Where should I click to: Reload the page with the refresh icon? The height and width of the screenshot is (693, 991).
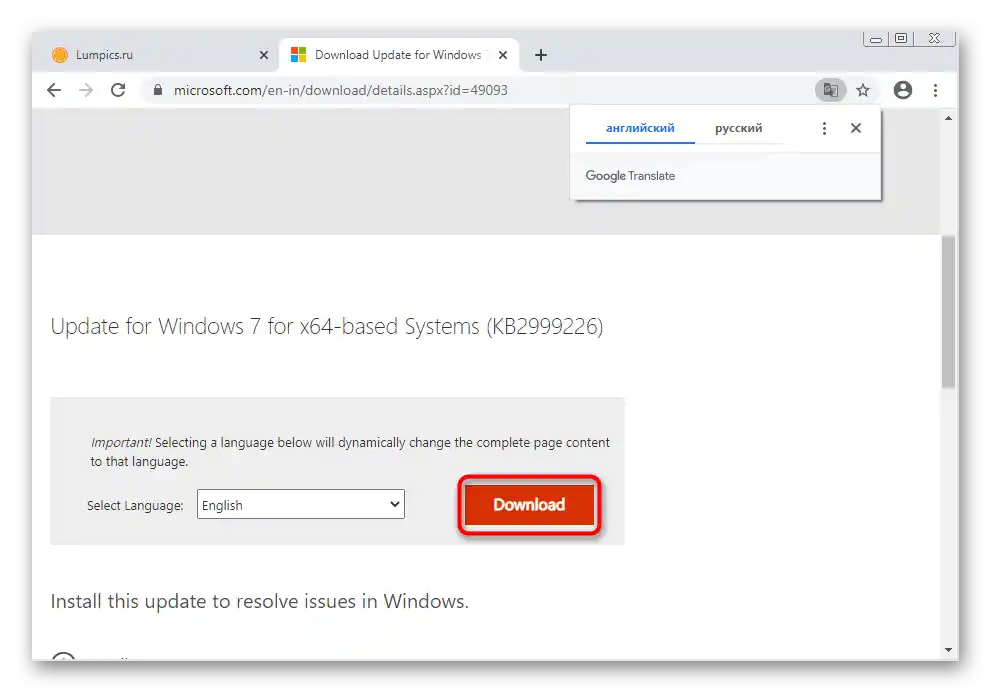coord(118,90)
